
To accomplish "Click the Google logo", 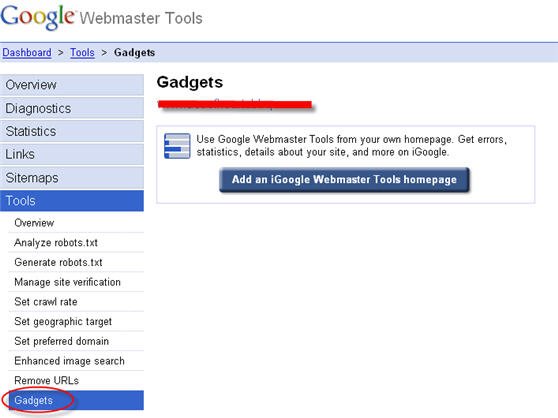I will tap(38, 17).
